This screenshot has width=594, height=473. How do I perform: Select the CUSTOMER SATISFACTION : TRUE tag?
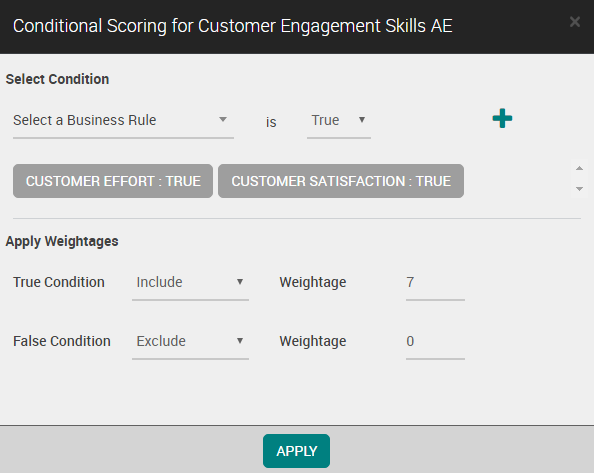[341, 181]
